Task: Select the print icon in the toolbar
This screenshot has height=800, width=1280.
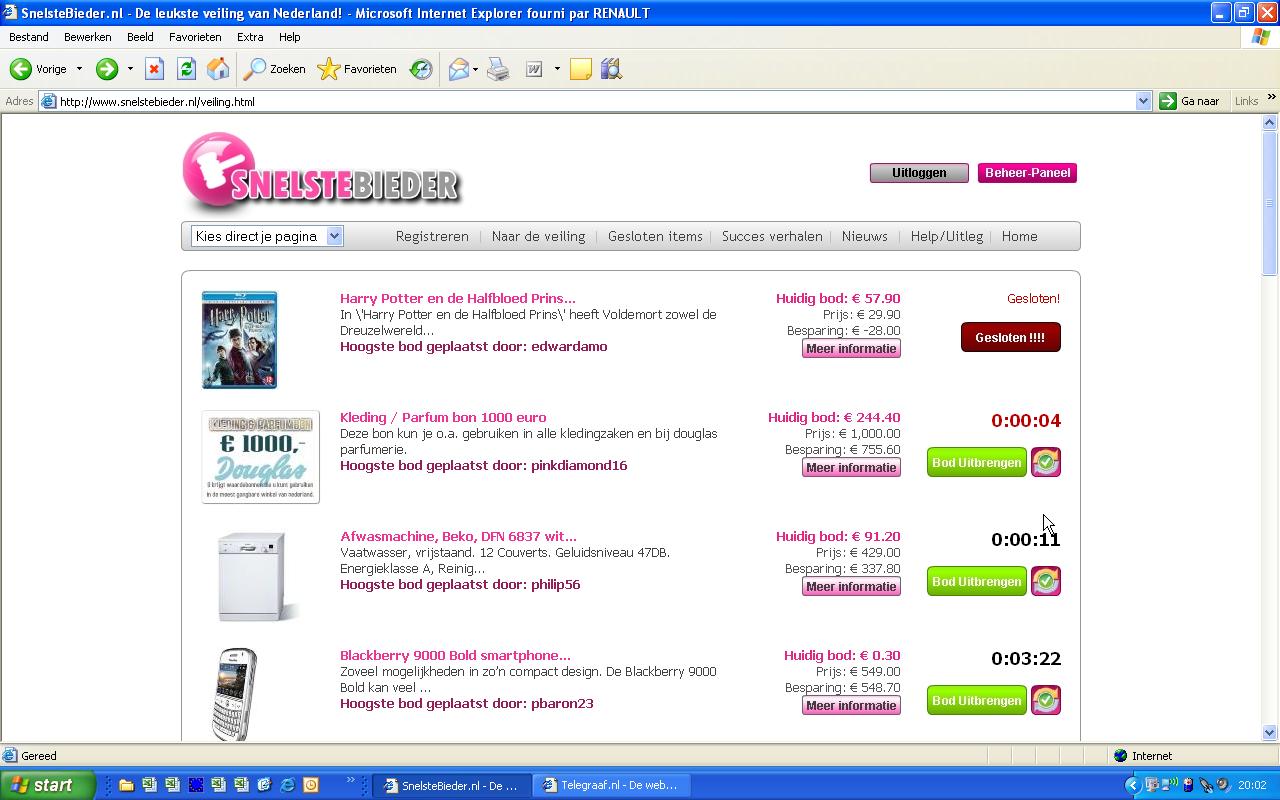Action: coord(498,69)
